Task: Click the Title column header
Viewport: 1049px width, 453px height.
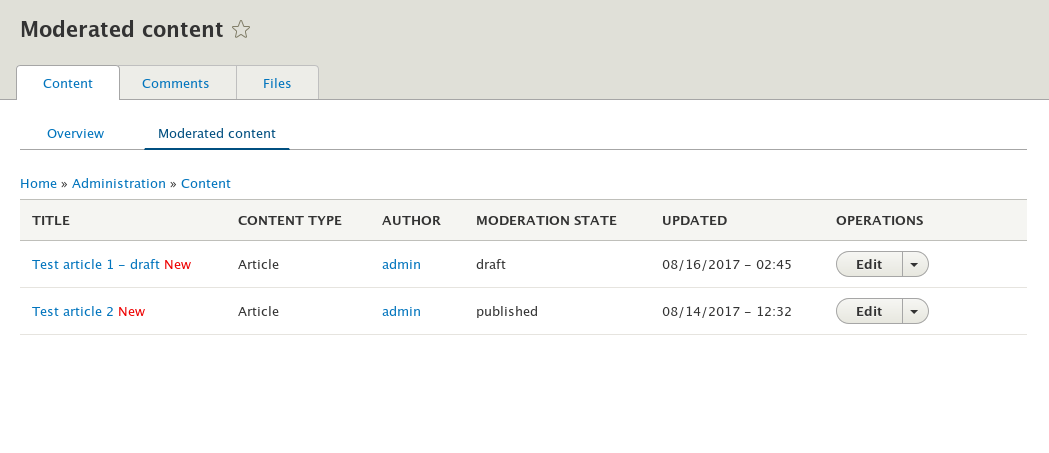Action: click(51, 220)
